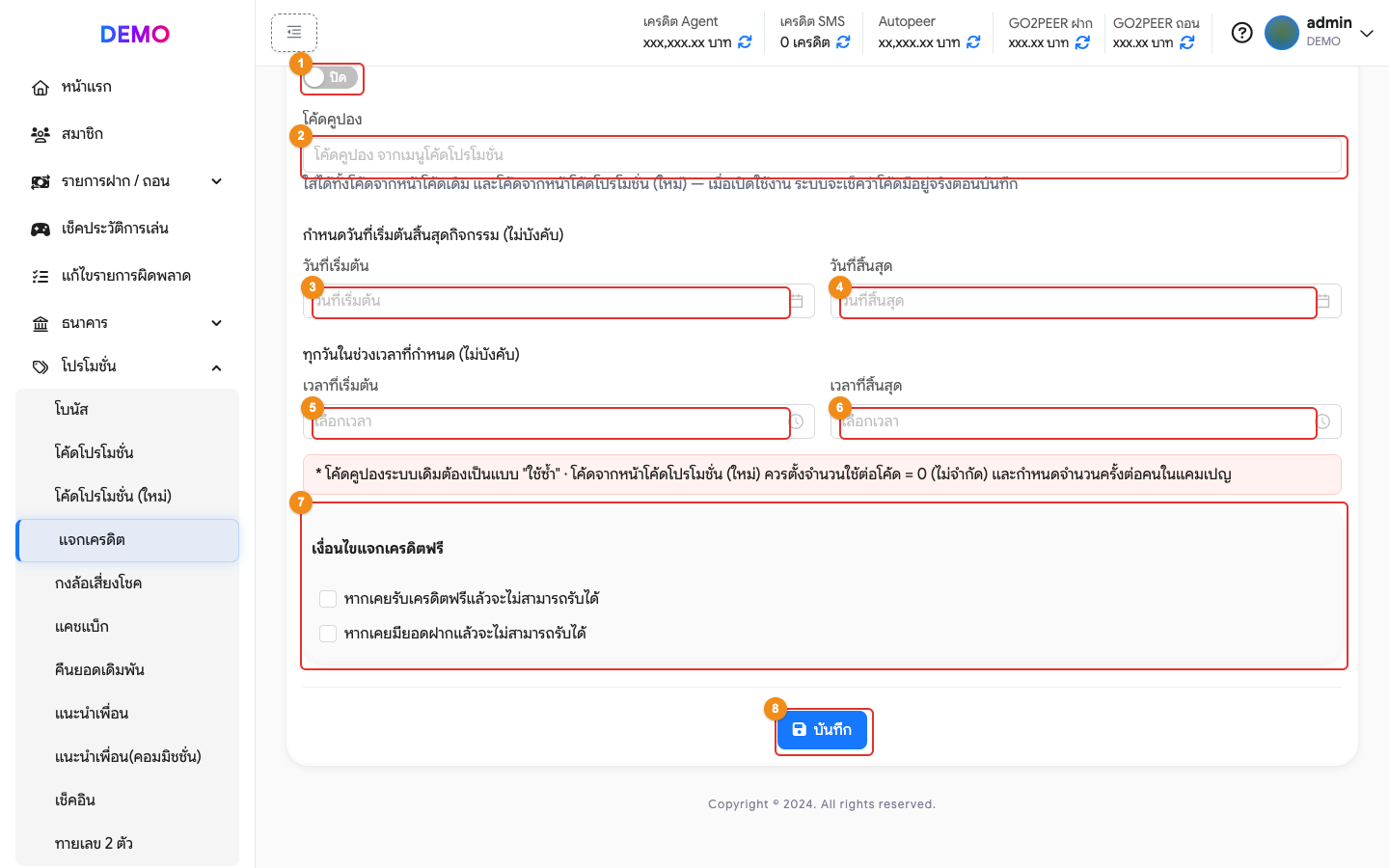Click the checklist icon beside แก้ไขรายการผิดพลาด

(x=41, y=277)
